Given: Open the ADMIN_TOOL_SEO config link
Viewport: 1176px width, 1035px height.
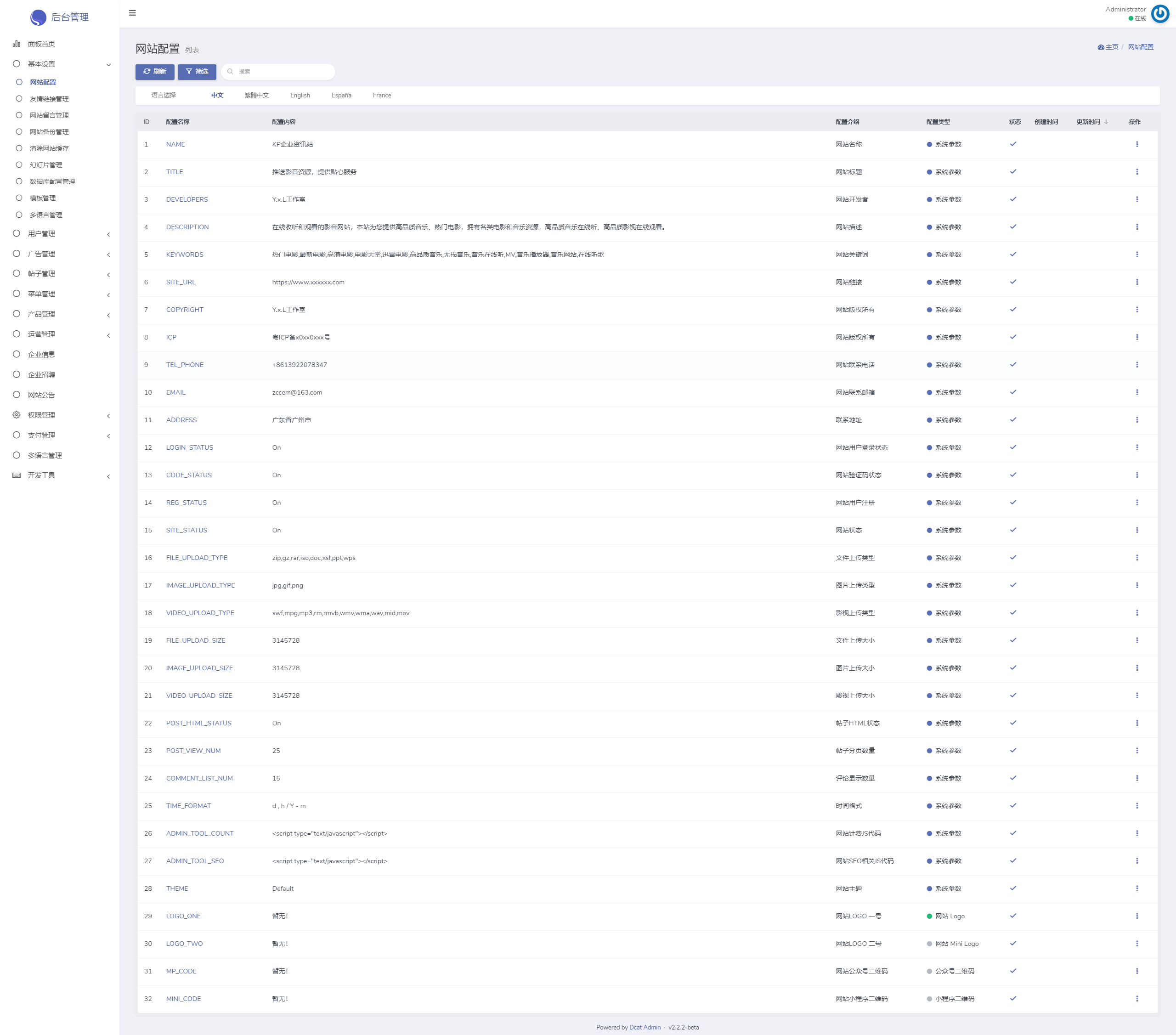Looking at the screenshot, I should [x=195, y=861].
